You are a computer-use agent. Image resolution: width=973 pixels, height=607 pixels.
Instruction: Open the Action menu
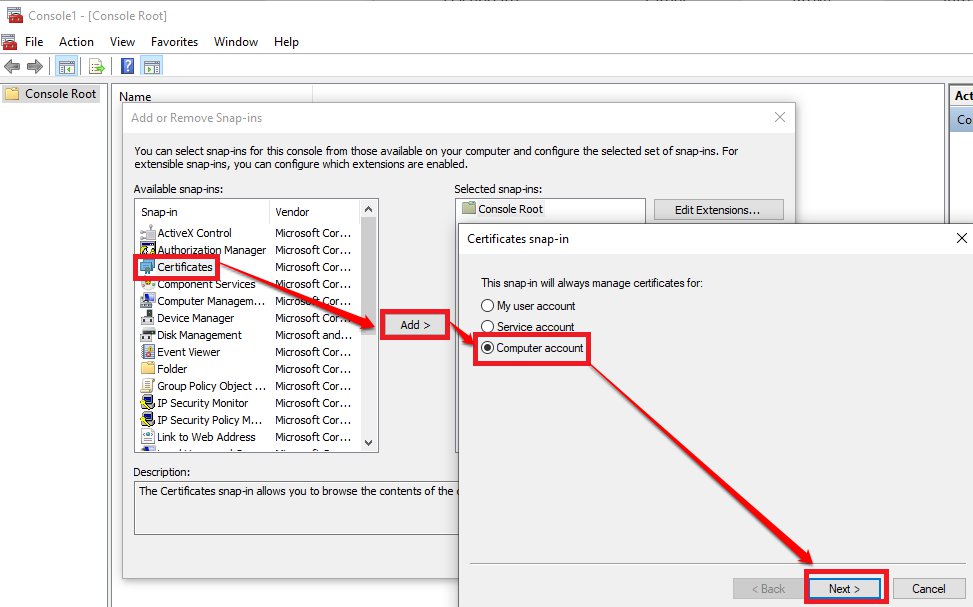[76, 42]
